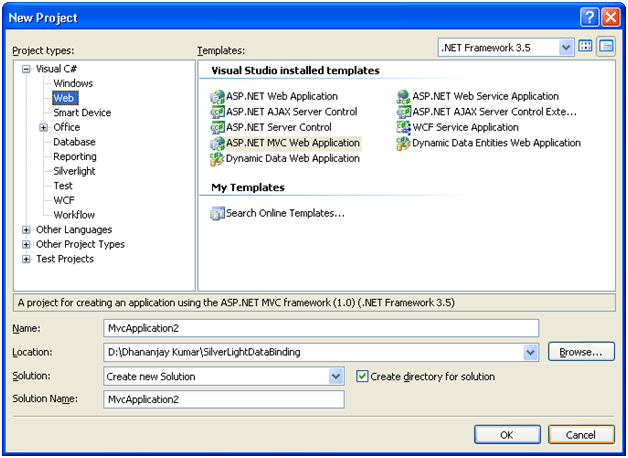Click the Search Online Templates icon
The width and height of the screenshot is (628, 458).
tap(217, 213)
